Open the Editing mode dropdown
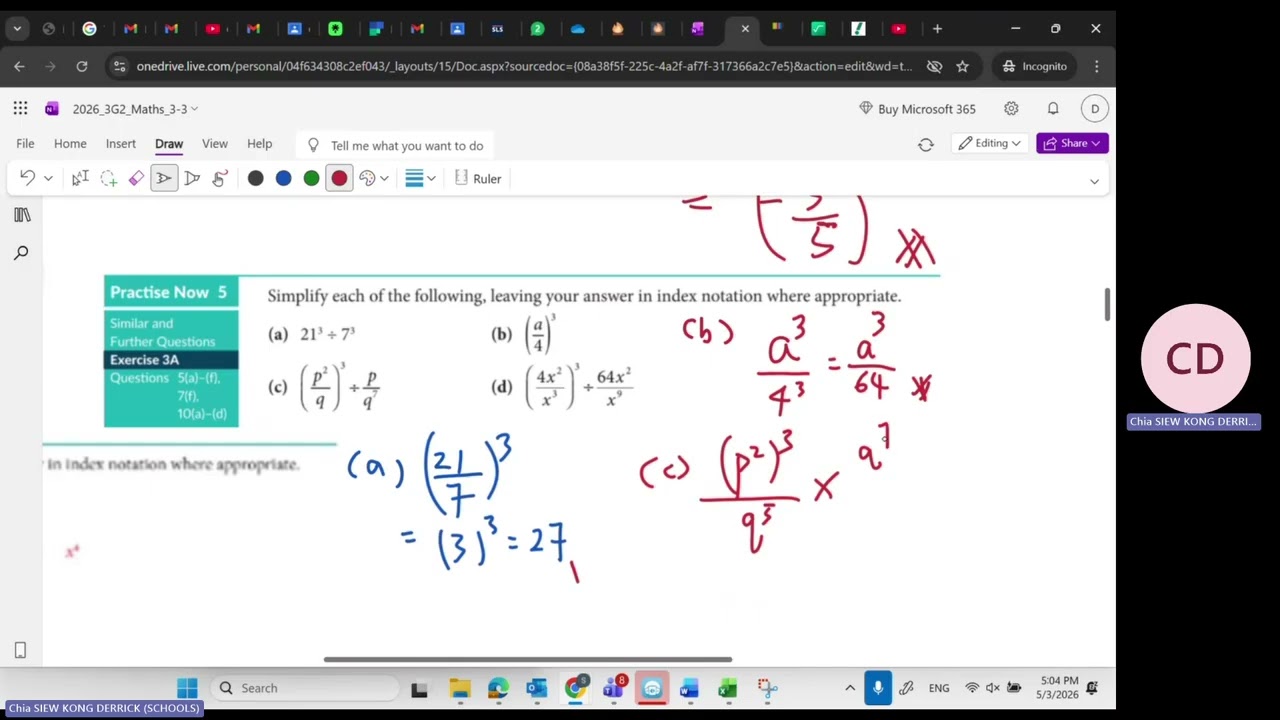This screenshot has width=1280, height=720. (x=989, y=144)
